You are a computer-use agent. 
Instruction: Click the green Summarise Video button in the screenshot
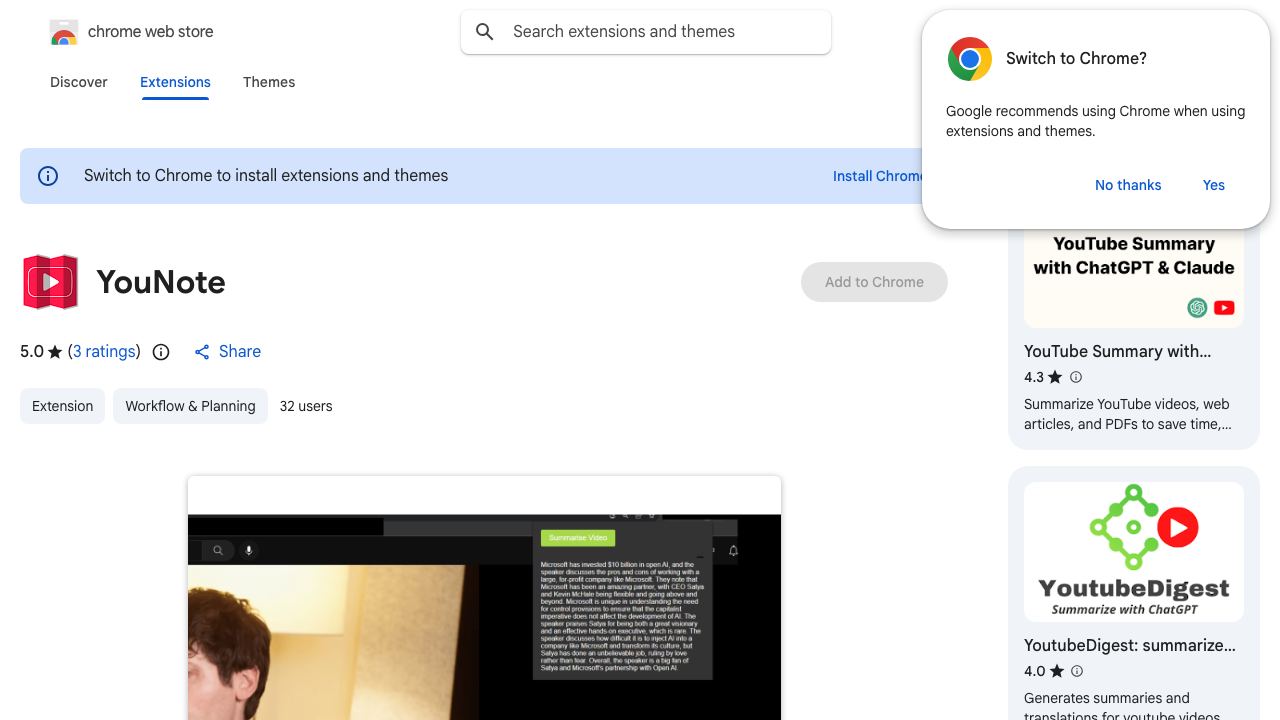(x=578, y=538)
